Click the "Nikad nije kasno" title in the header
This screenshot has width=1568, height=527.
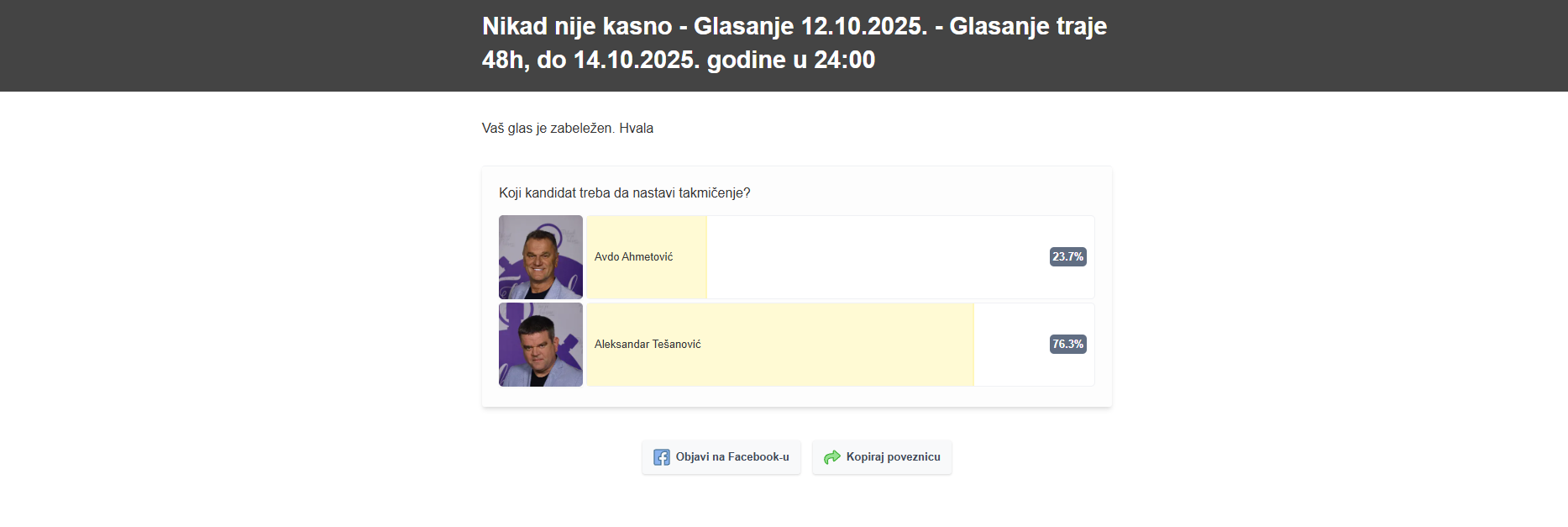[577, 26]
